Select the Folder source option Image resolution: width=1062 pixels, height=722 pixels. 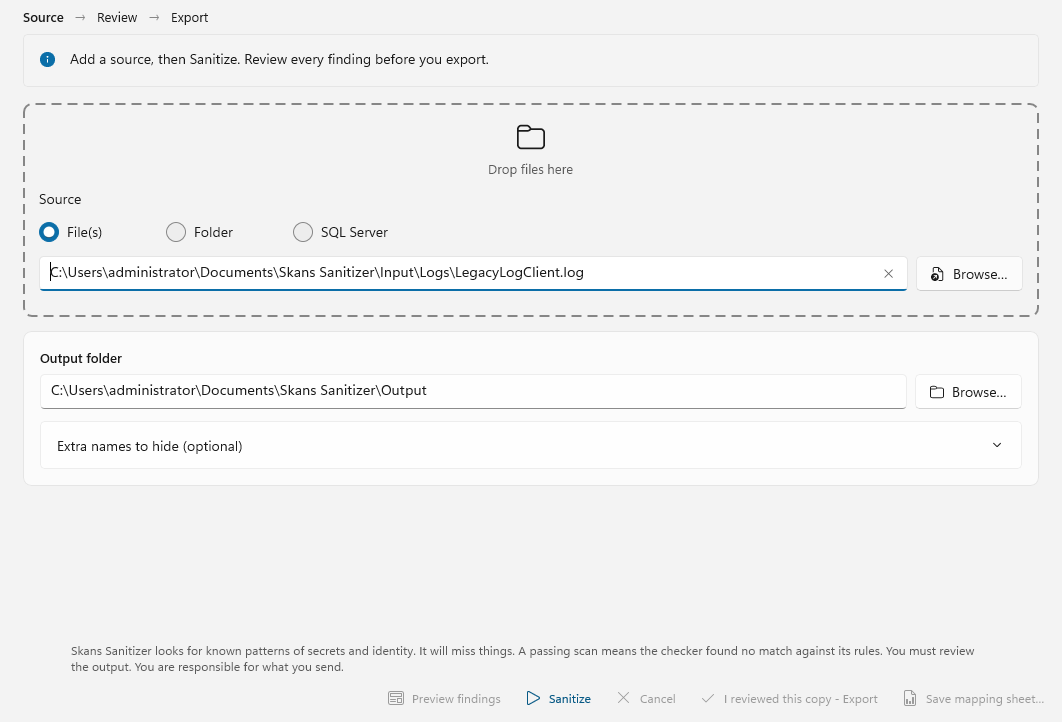[199, 232]
